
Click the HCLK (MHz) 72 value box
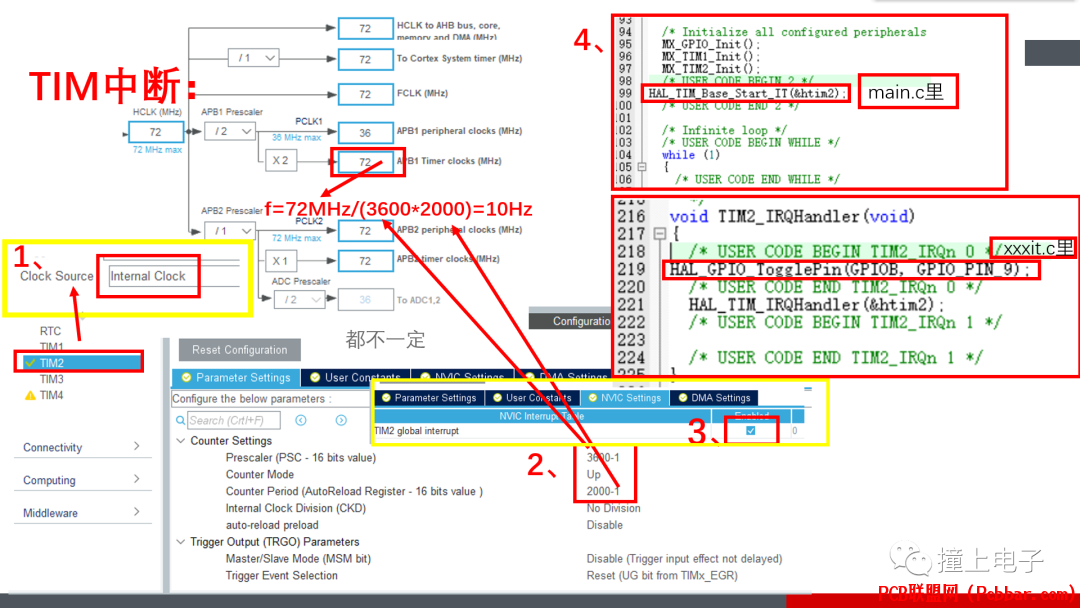pyautogui.click(x=156, y=132)
